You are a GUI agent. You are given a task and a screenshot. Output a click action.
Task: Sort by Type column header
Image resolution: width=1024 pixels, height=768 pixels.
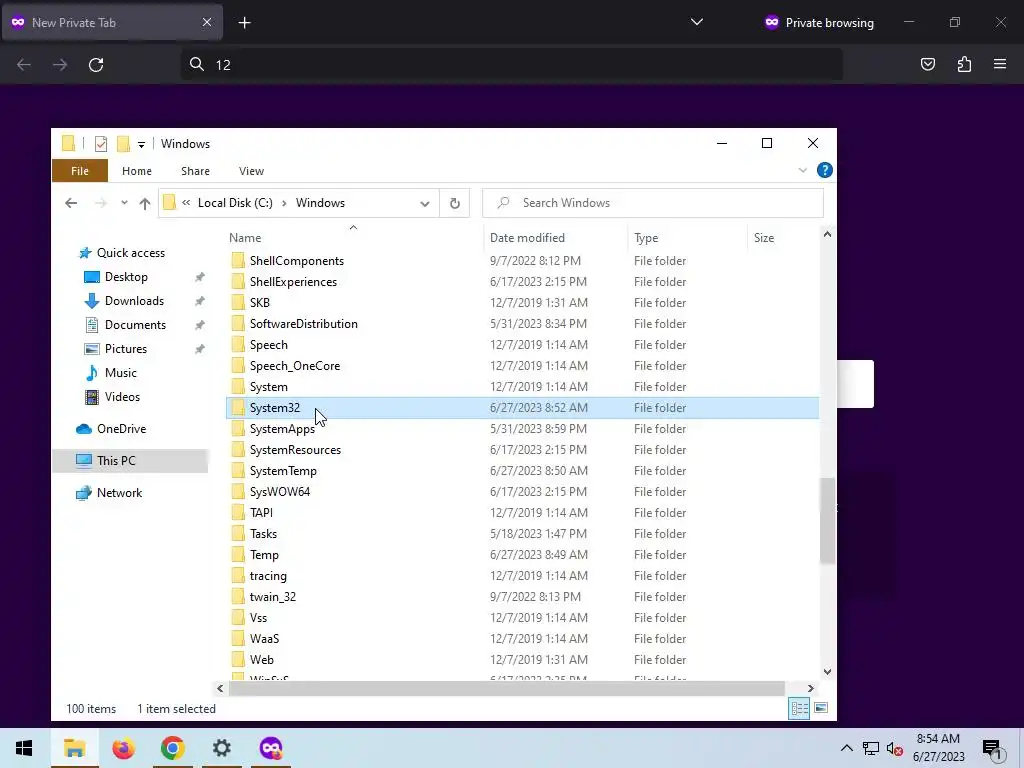pos(646,238)
